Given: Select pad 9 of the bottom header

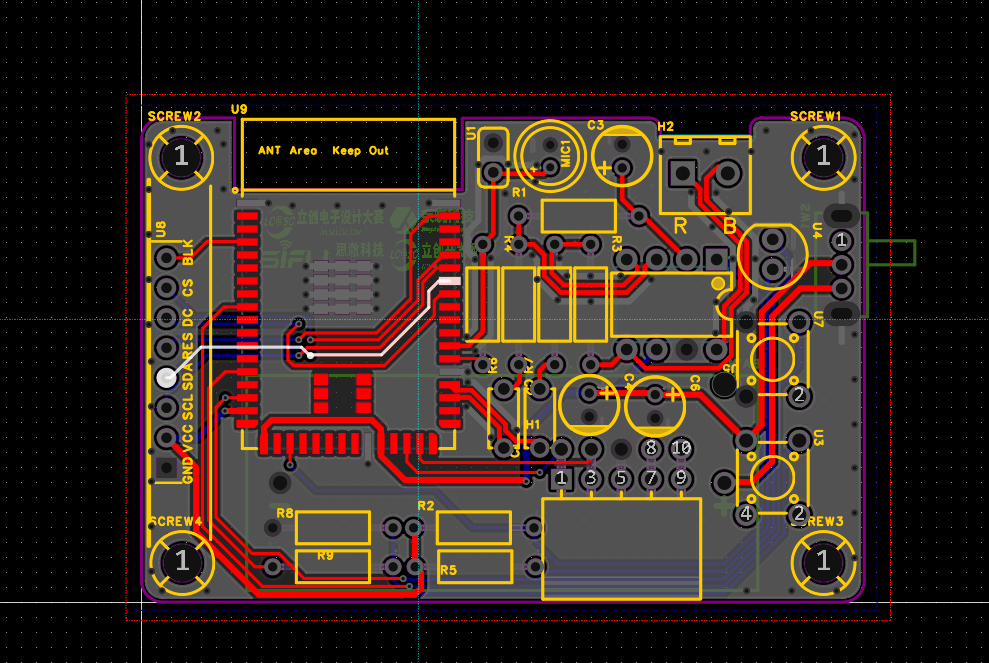Looking at the screenshot, I should (681, 479).
